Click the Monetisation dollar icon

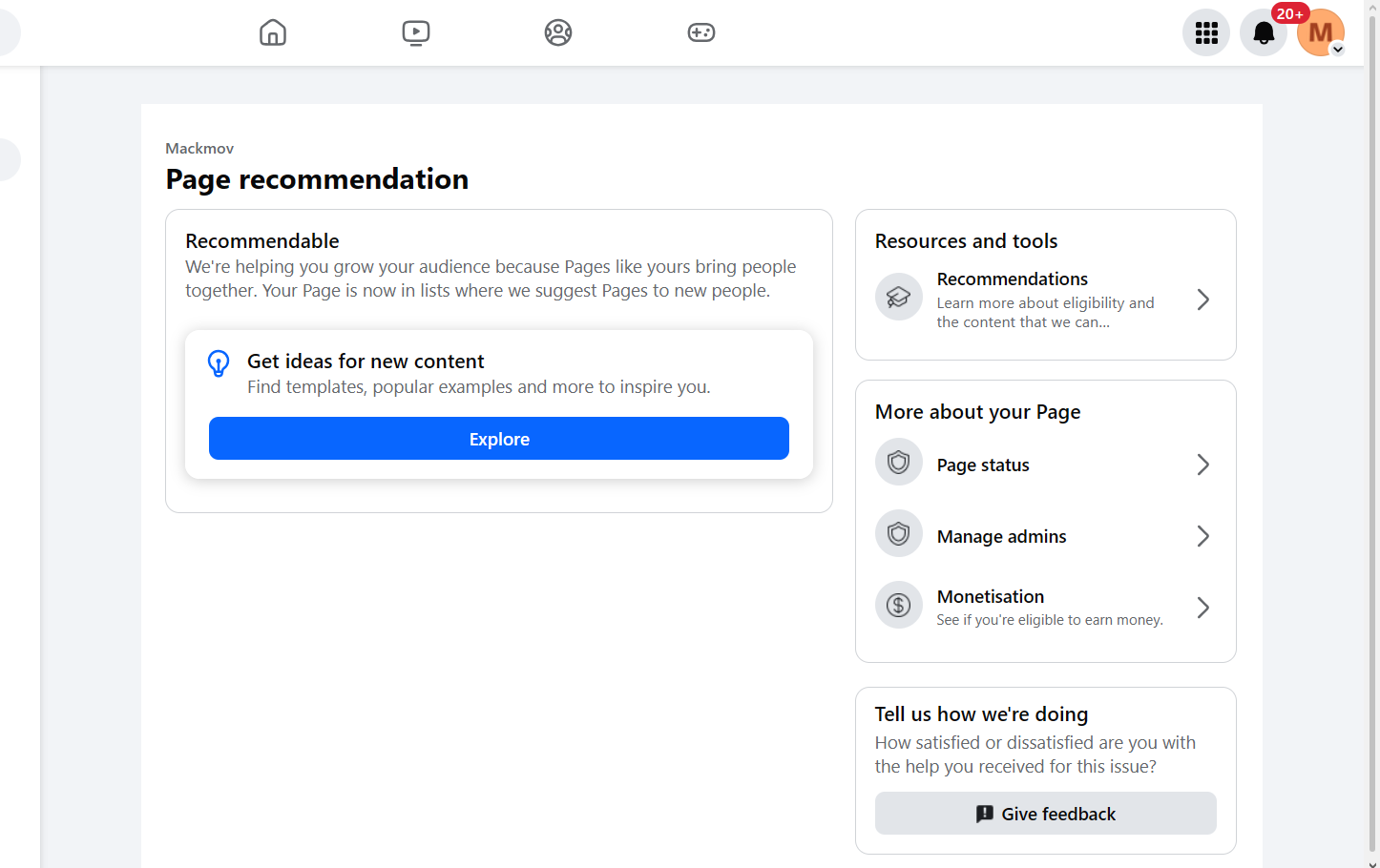(899, 605)
